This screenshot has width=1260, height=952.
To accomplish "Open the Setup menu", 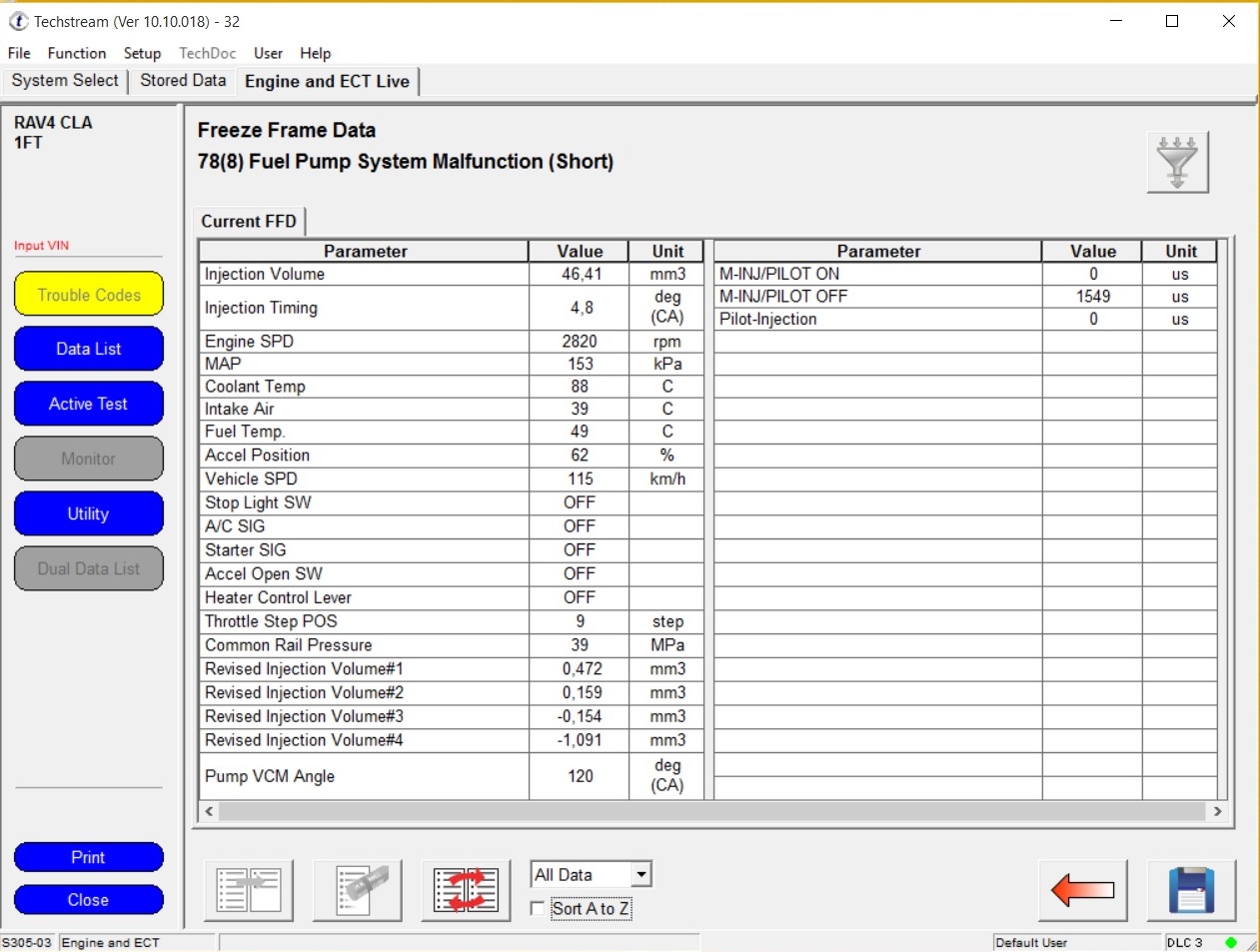I will click(142, 53).
